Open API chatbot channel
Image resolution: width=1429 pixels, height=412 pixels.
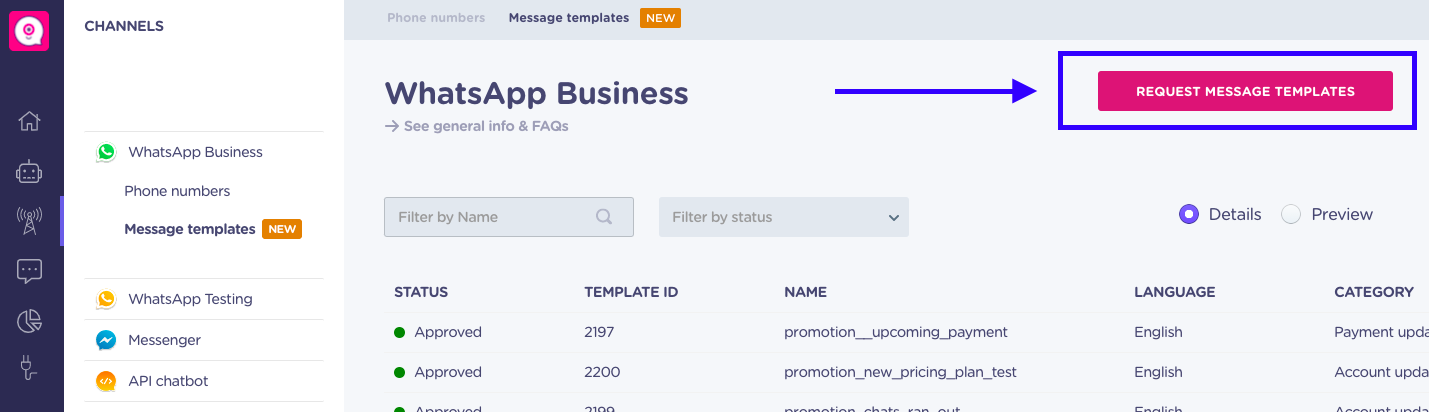click(x=168, y=381)
